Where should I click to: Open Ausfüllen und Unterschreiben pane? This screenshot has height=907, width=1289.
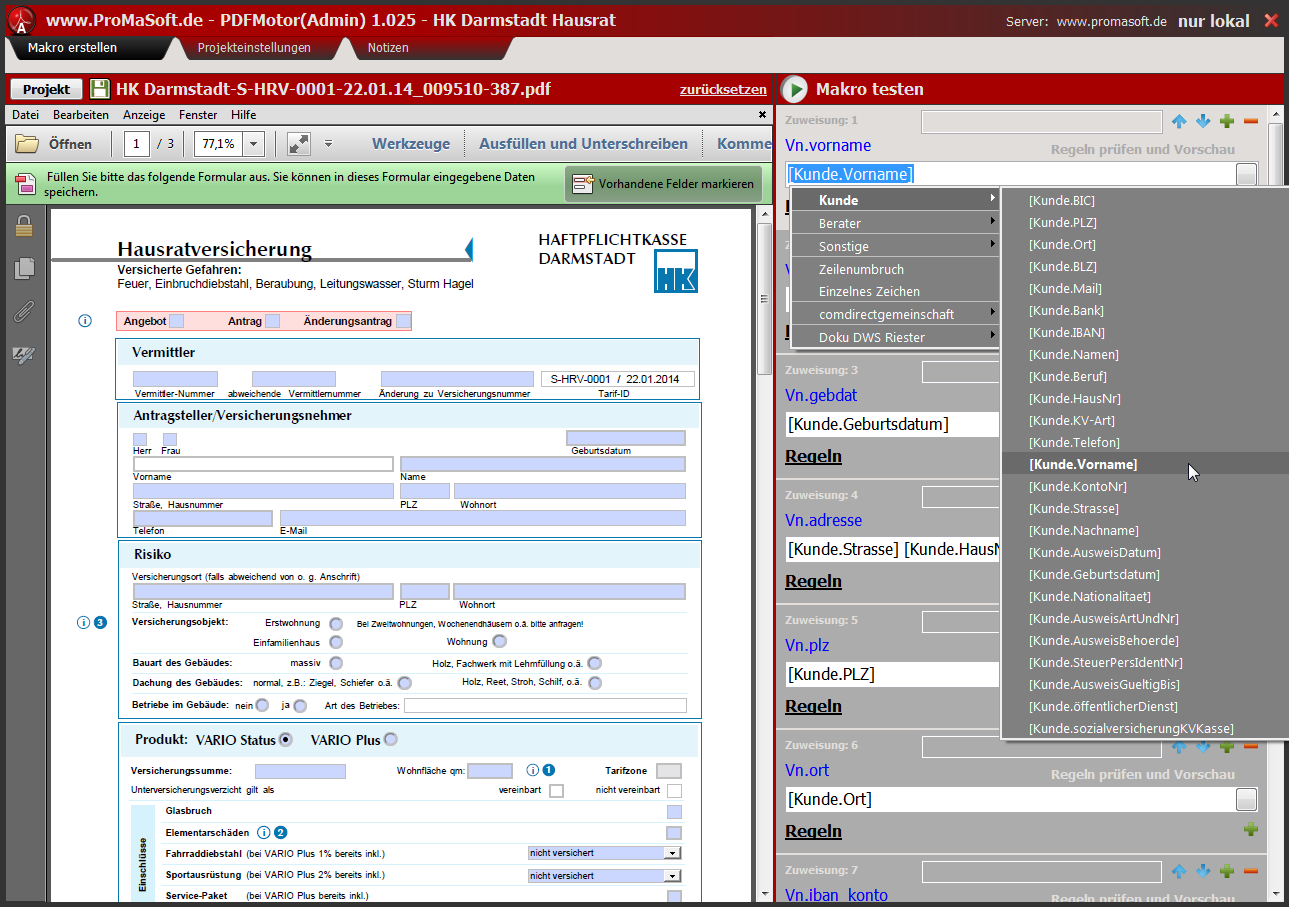pos(583,144)
